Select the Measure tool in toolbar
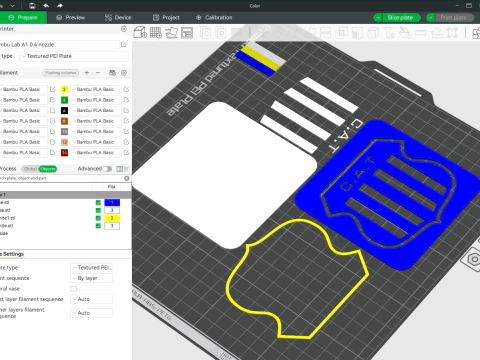This screenshot has height=360, width=480. [421, 33]
